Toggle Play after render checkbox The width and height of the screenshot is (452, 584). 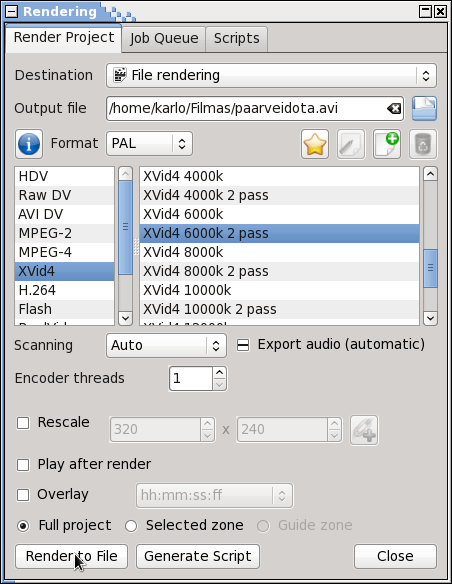[x=23, y=464]
